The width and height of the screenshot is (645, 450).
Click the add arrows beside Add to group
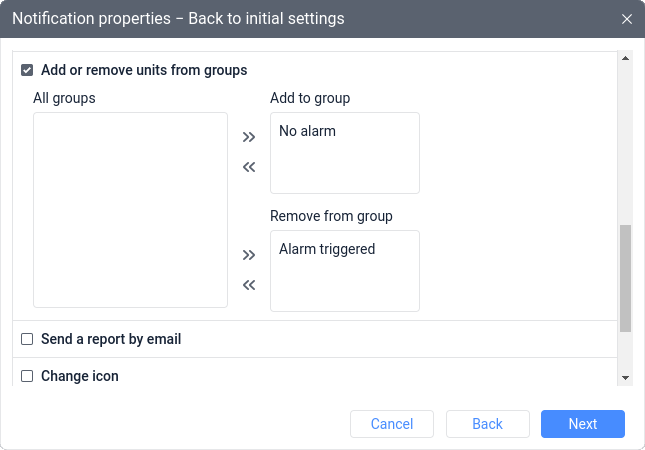249,137
